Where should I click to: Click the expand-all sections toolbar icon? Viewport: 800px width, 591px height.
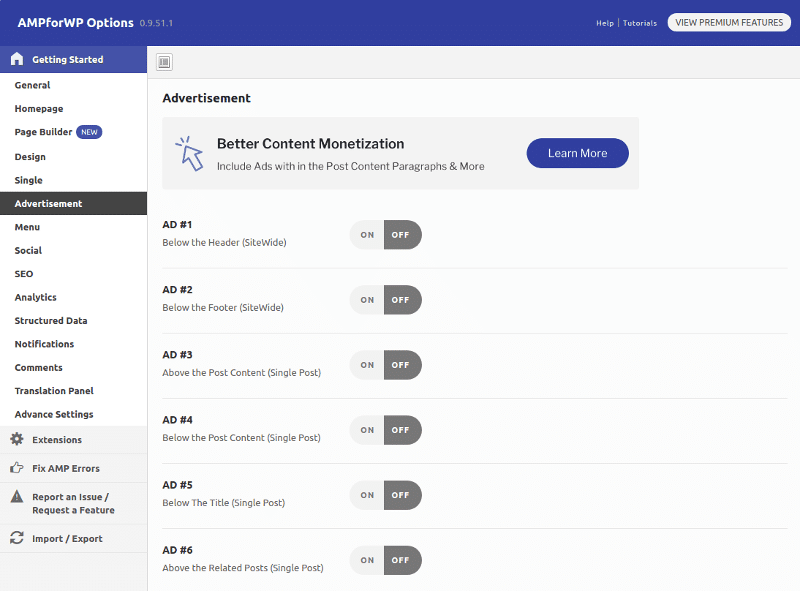[164, 62]
